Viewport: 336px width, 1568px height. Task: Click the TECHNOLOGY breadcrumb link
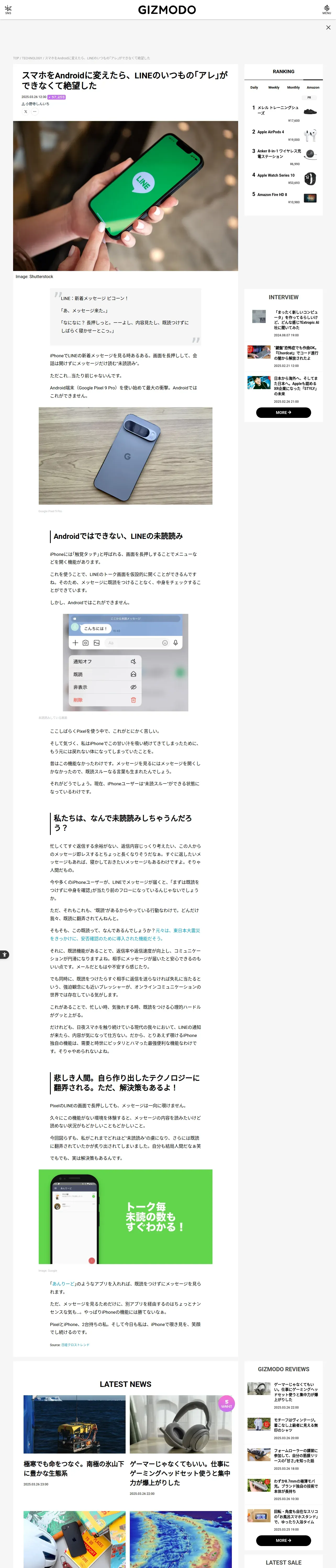[x=32, y=59]
